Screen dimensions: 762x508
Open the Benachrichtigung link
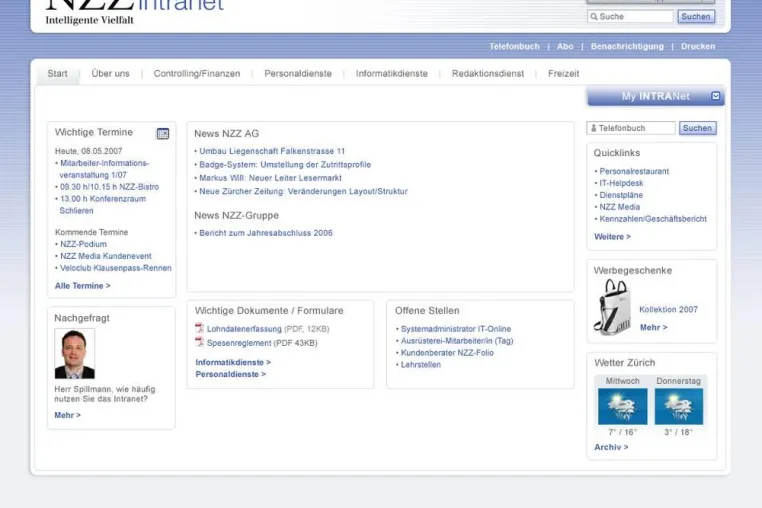(x=627, y=46)
